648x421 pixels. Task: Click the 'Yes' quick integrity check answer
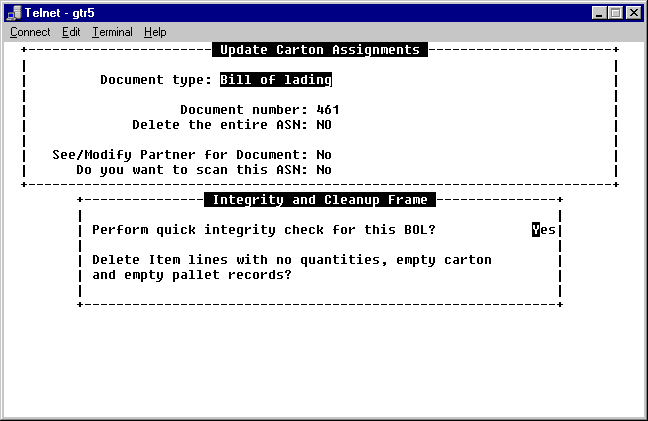pos(544,230)
